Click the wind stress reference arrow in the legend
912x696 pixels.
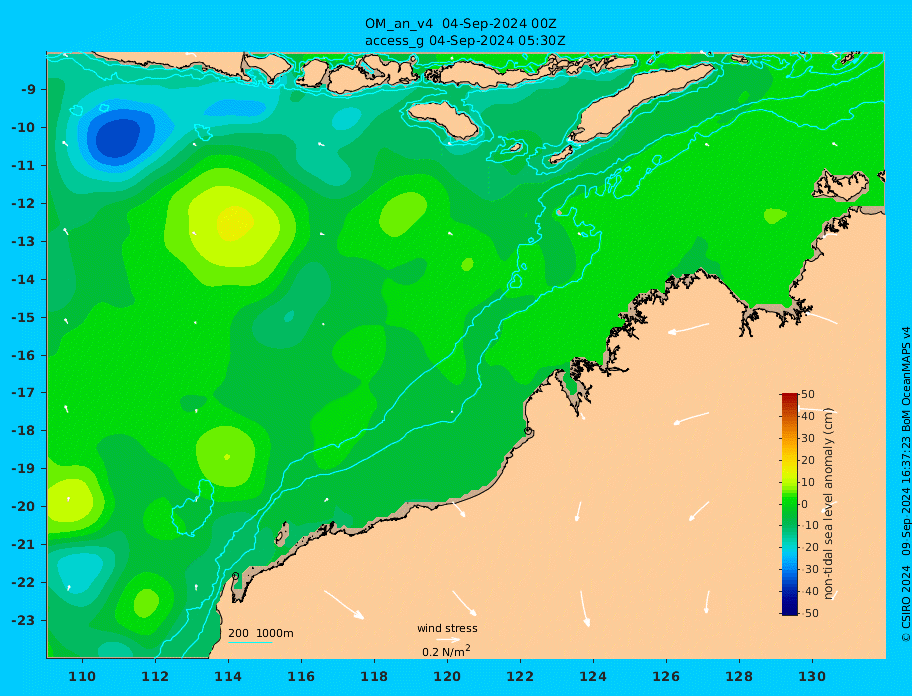(x=448, y=640)
